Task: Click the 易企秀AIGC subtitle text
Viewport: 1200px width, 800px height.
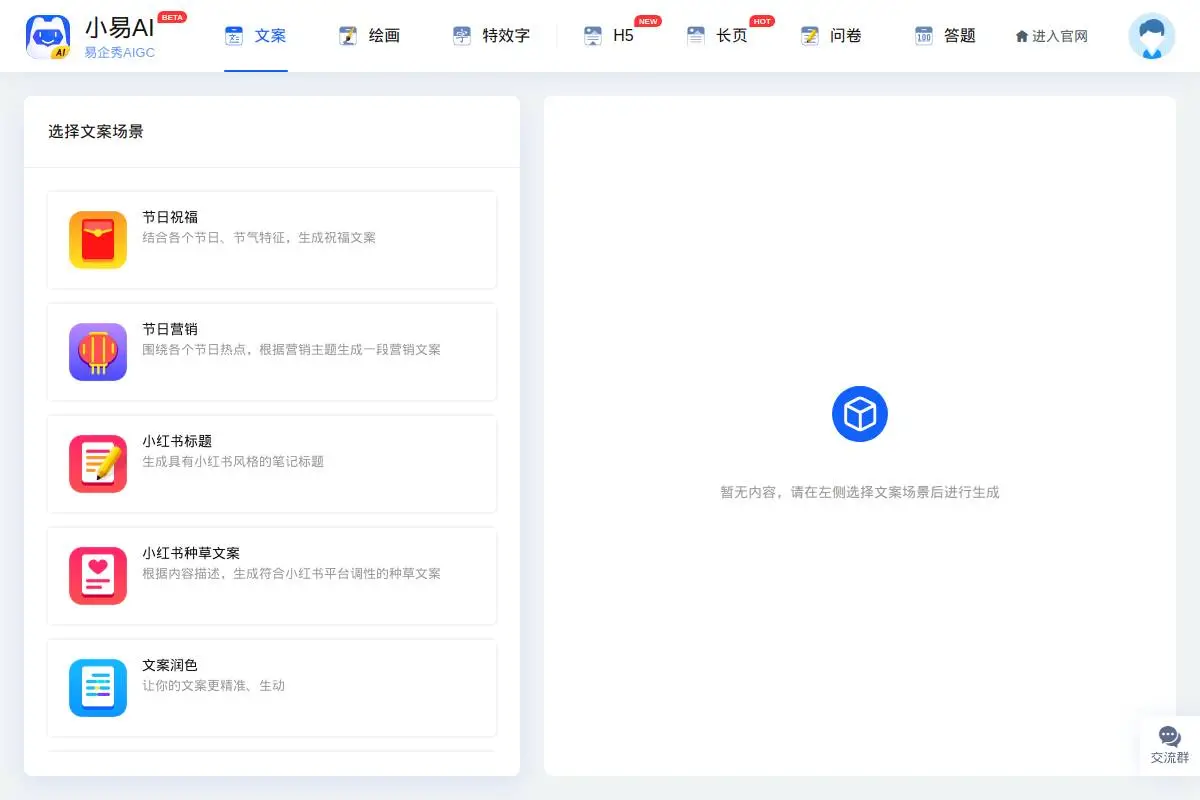Action: point(120,52)
